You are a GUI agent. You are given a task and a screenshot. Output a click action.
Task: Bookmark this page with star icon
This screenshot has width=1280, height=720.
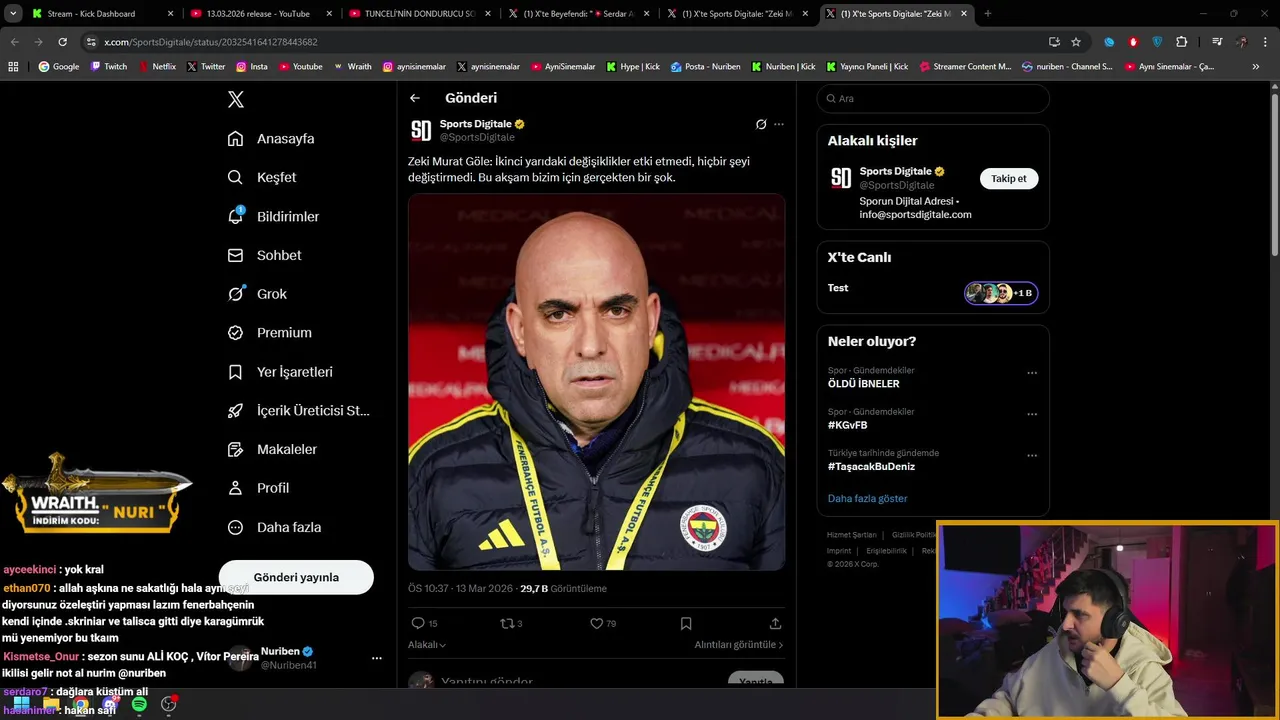1076,42
